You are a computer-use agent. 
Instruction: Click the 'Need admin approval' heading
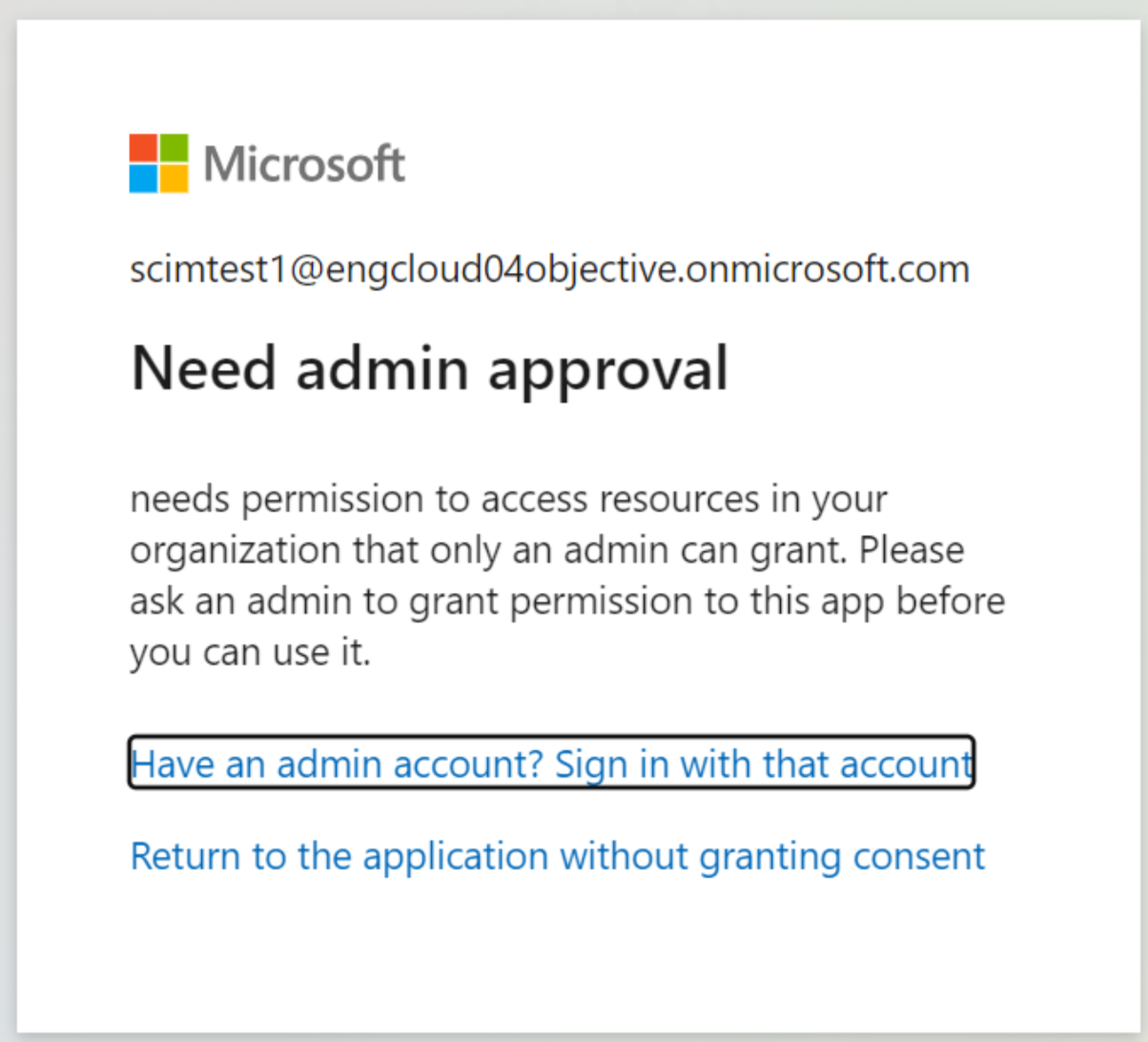pyautogui.click(x=429, y=368)
